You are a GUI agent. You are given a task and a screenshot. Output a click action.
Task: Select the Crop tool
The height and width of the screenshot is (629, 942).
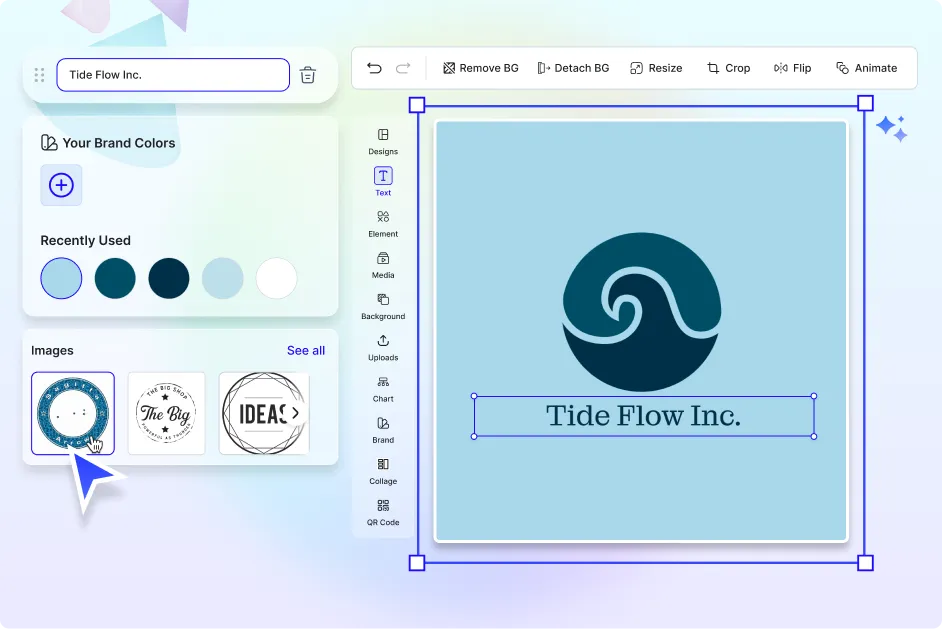(x=728, y=68)
